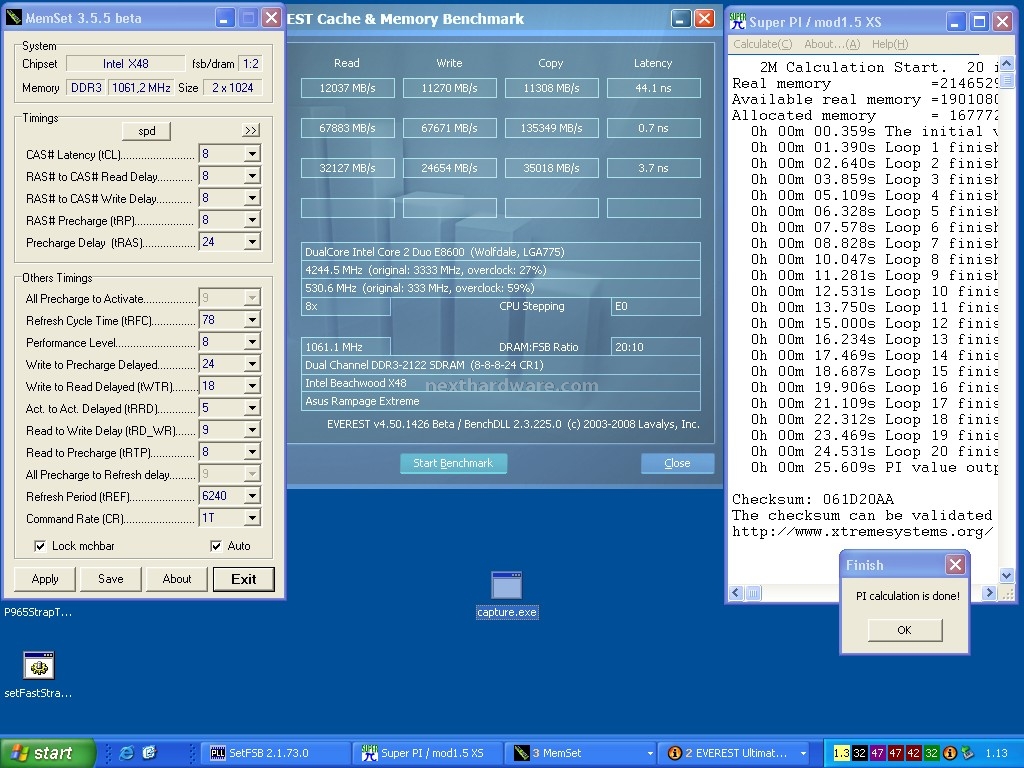Open the Write to Read Delayed (tWTR) dropdown
Screen dimensions: 1024x768
pos(252,386)
